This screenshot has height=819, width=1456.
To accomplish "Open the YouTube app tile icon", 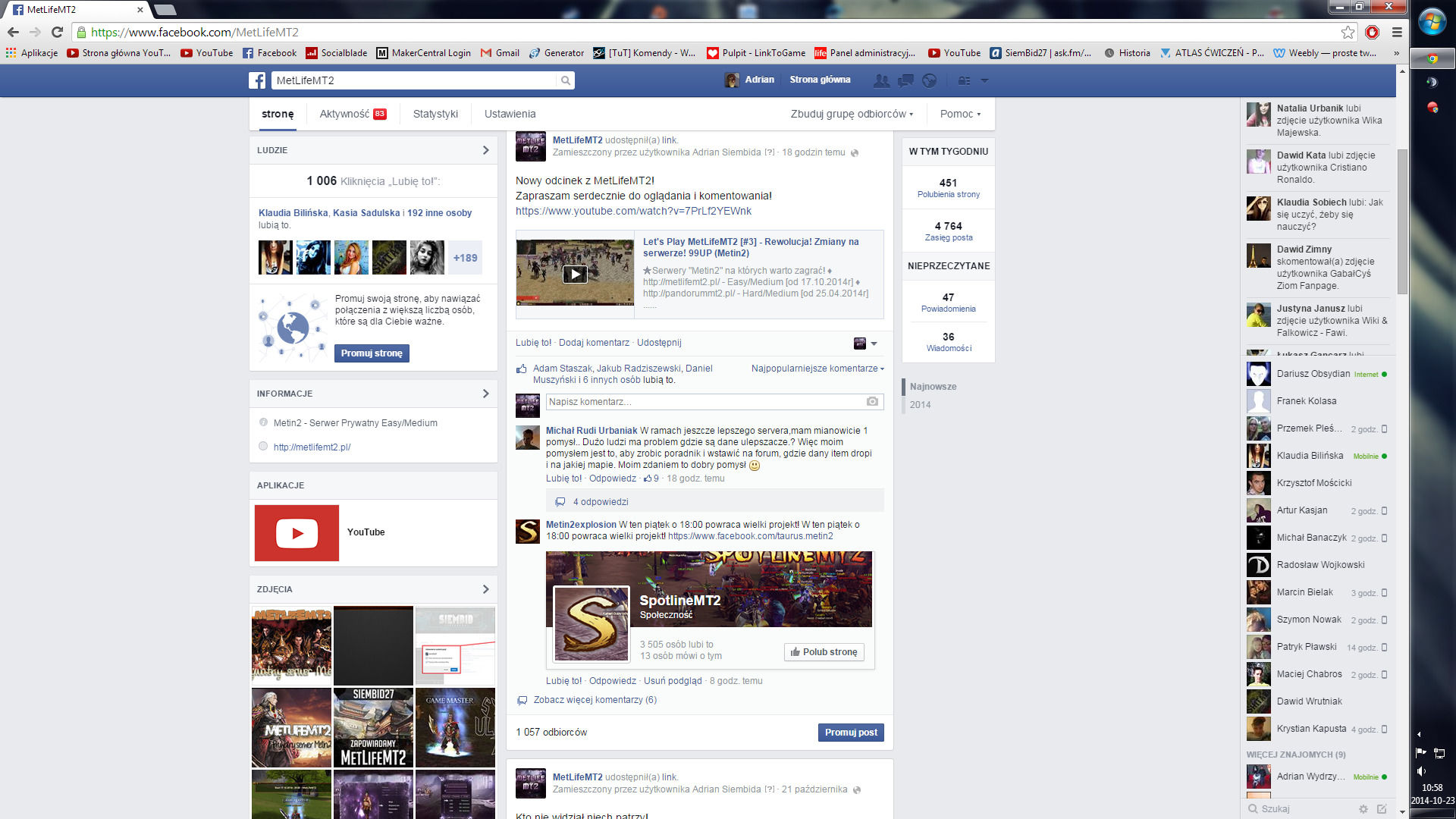I will point(297,533).
